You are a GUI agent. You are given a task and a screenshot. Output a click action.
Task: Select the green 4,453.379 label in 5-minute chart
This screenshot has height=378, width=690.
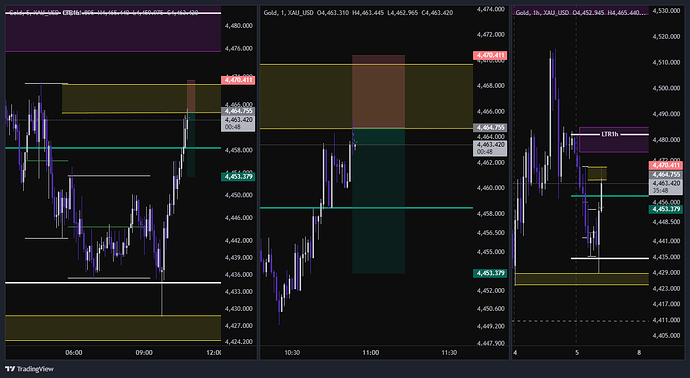[x=238, y=176]
